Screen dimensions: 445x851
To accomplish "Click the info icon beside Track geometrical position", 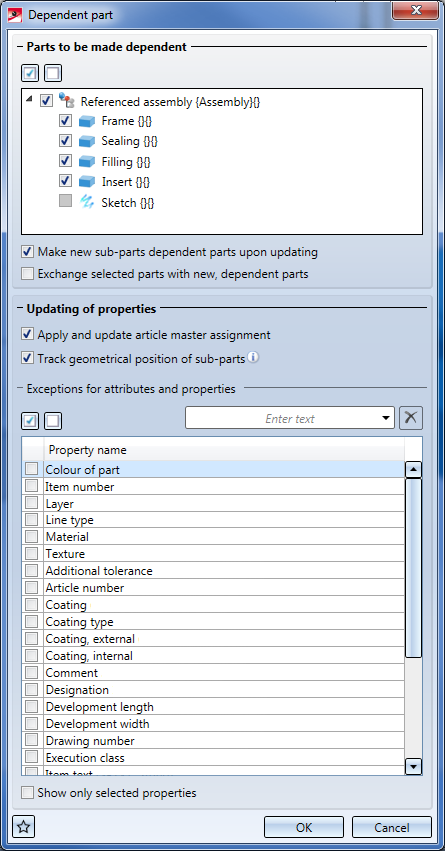I will pos(253,358).
